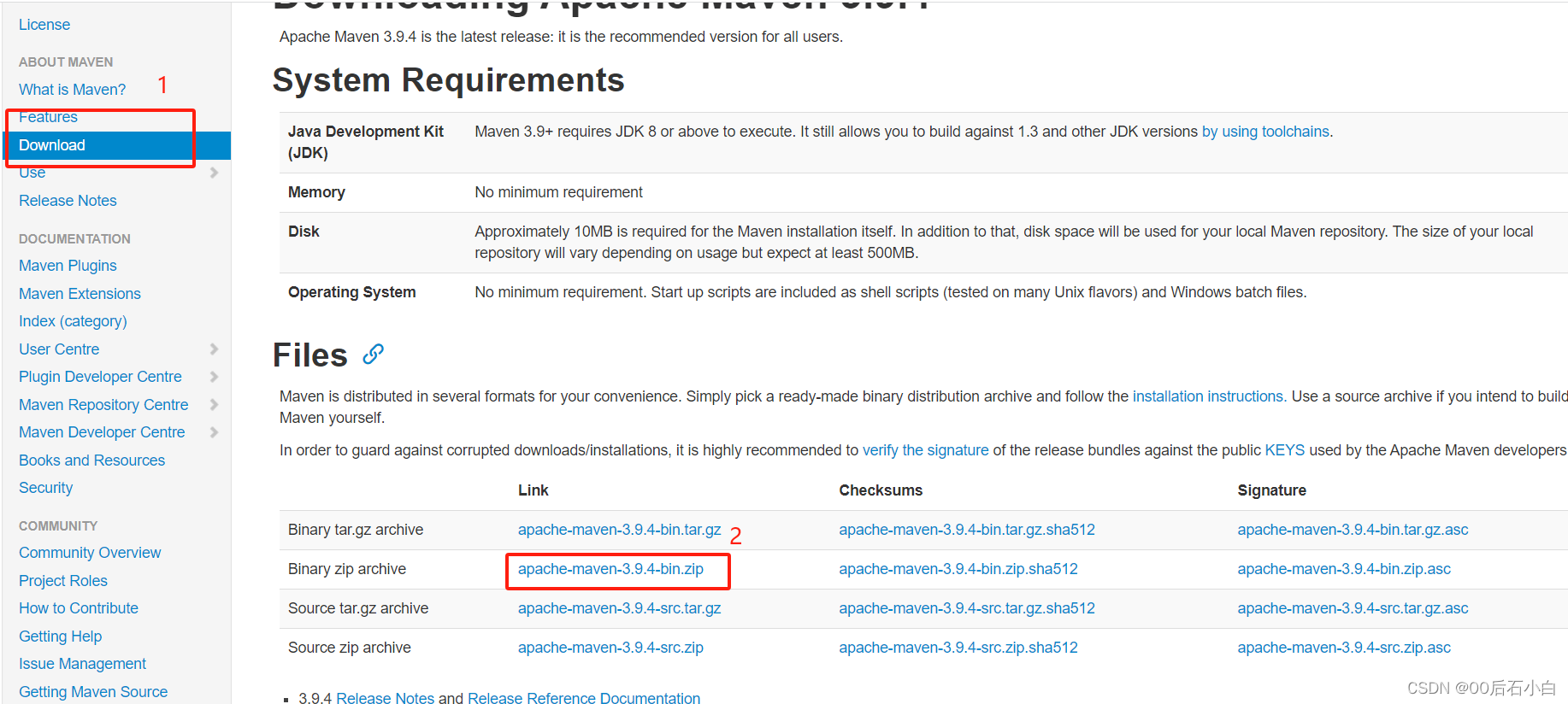Follow the 'verify the signature' link
The height and width of the screenshot is (704, 1568).
coord(925,450)
